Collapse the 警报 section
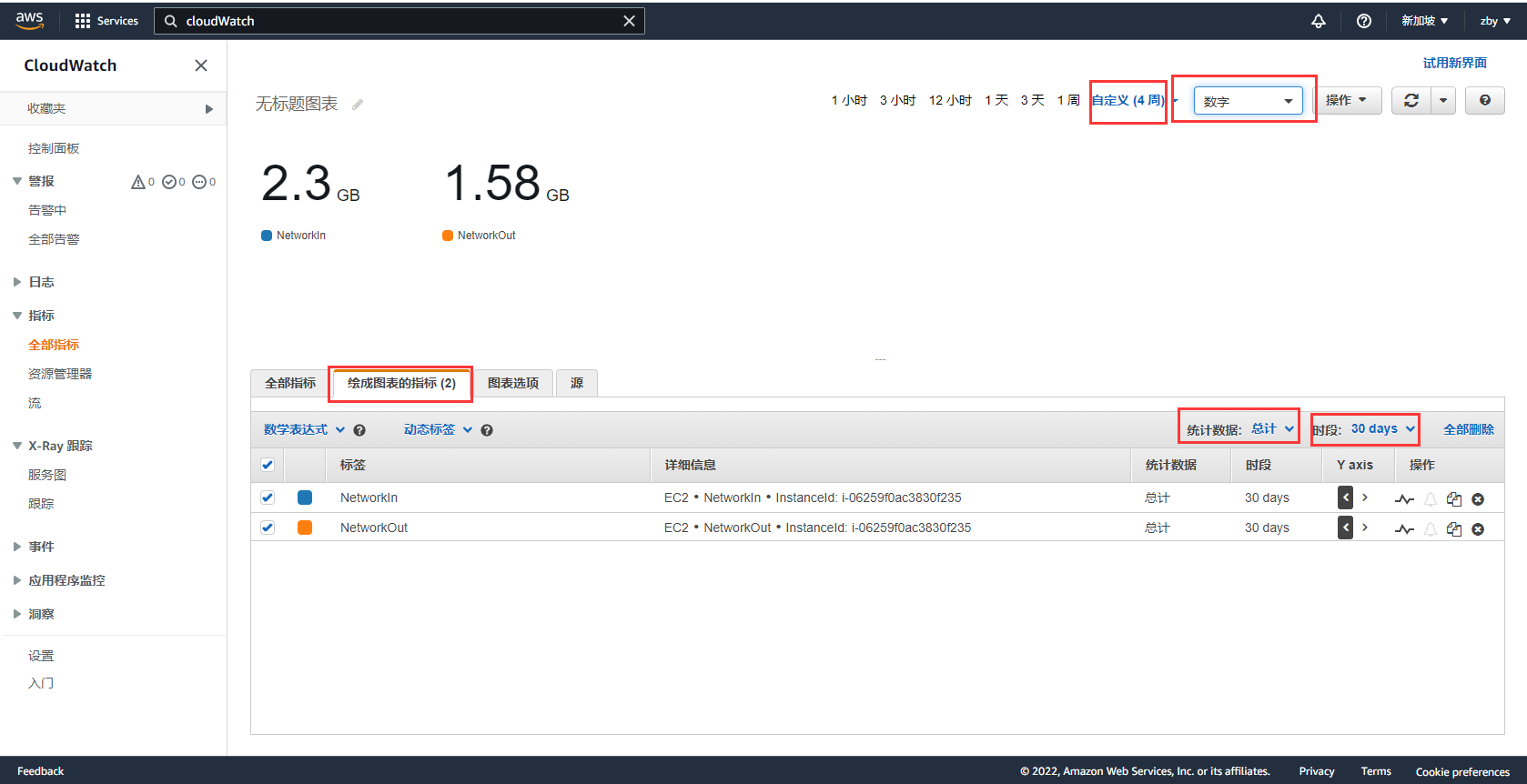 click(17, 181)
